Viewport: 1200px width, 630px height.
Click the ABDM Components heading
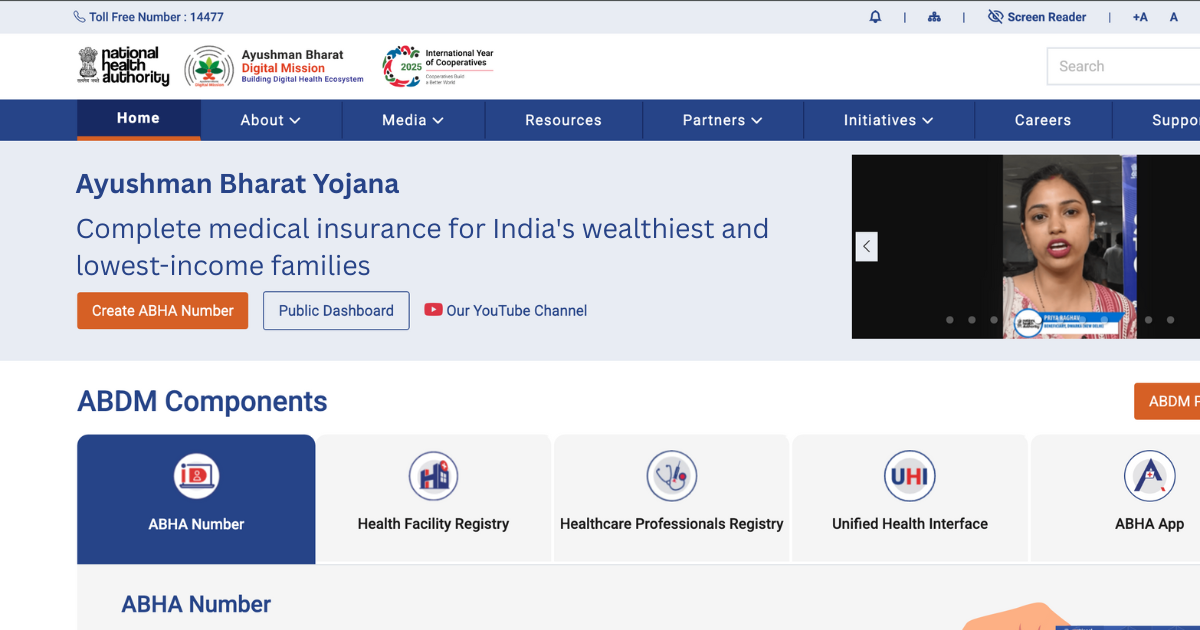(202, 401)
